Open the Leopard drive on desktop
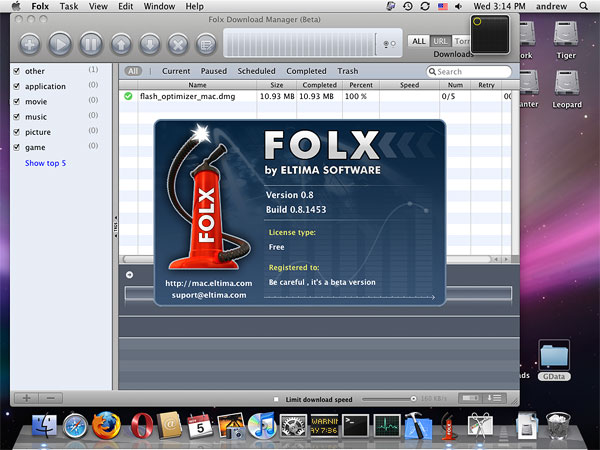This screenshot has height=450, width=600. (567, 89)
